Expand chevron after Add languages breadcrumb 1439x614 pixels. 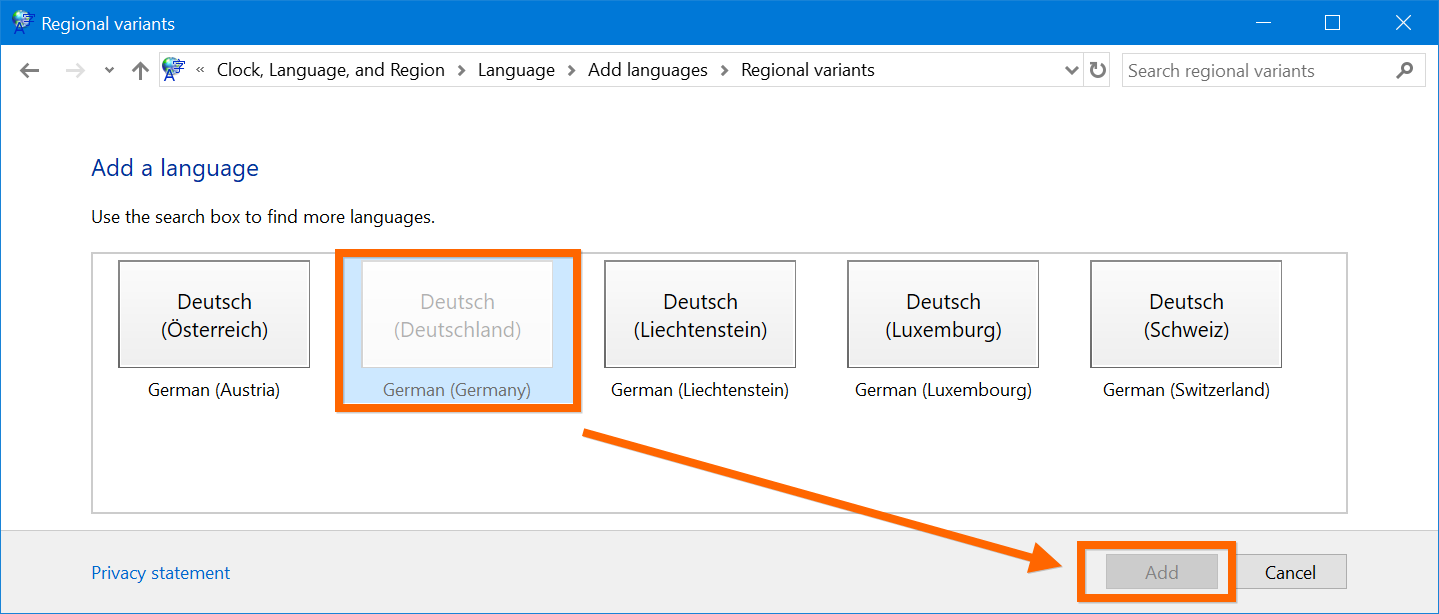tap(725, 71)
